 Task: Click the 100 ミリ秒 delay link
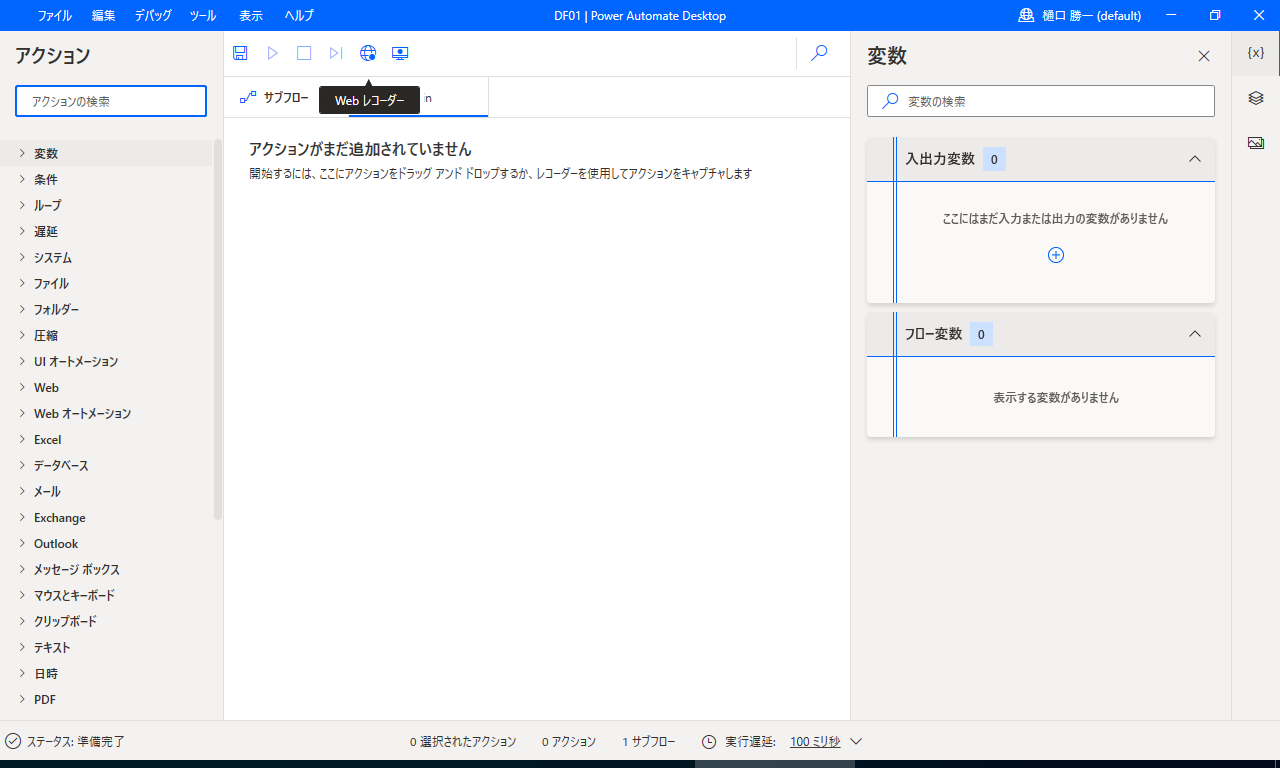815,741
